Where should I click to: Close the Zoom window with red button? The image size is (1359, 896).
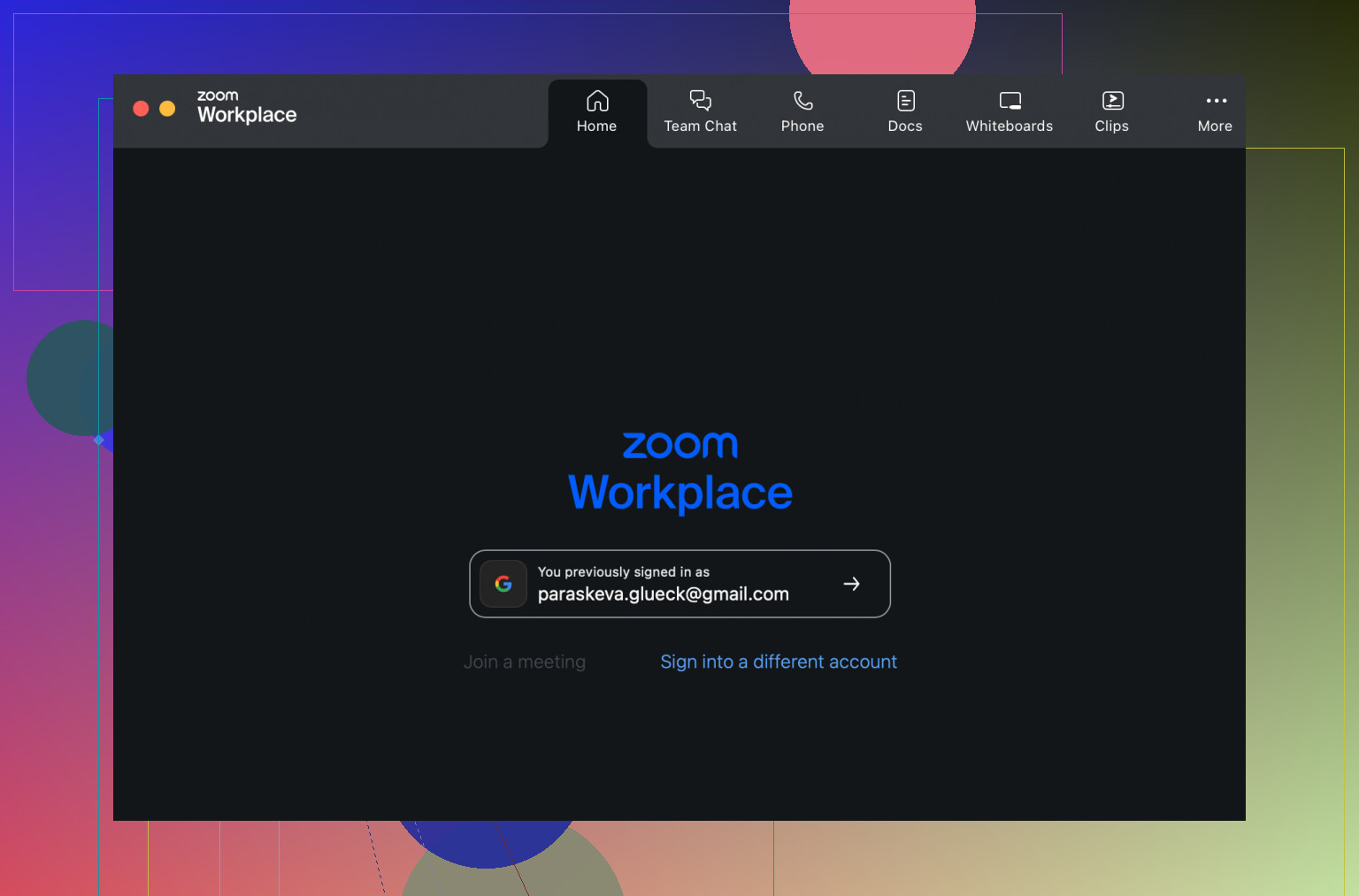click(141, 109)
